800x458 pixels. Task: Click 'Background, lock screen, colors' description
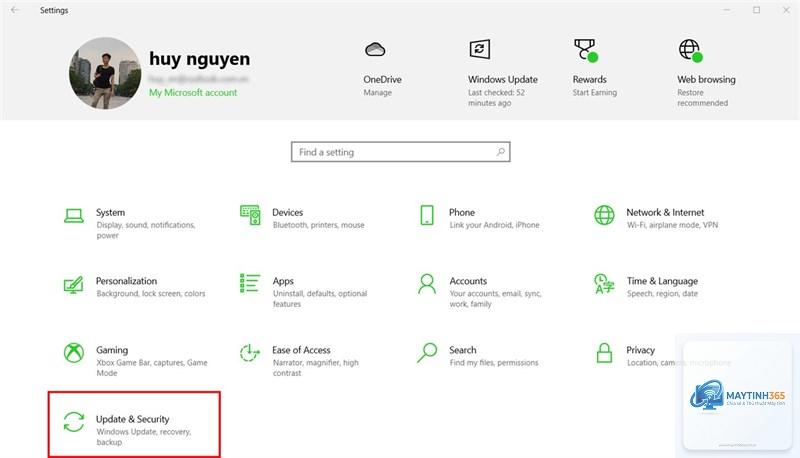[151, 293]
